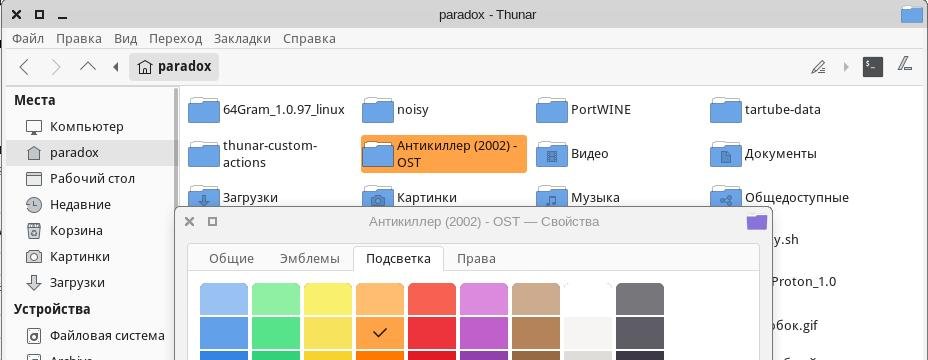Select the Общедоступные folder icon
Image resolution: width=928 pixels, height=360 pixels.
coord(726,197)
